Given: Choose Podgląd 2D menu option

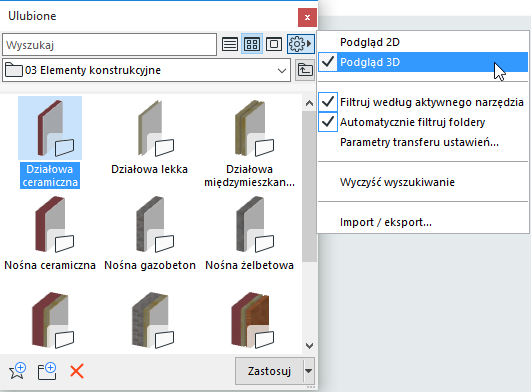Looking at the screenshot, I should 423,42.
